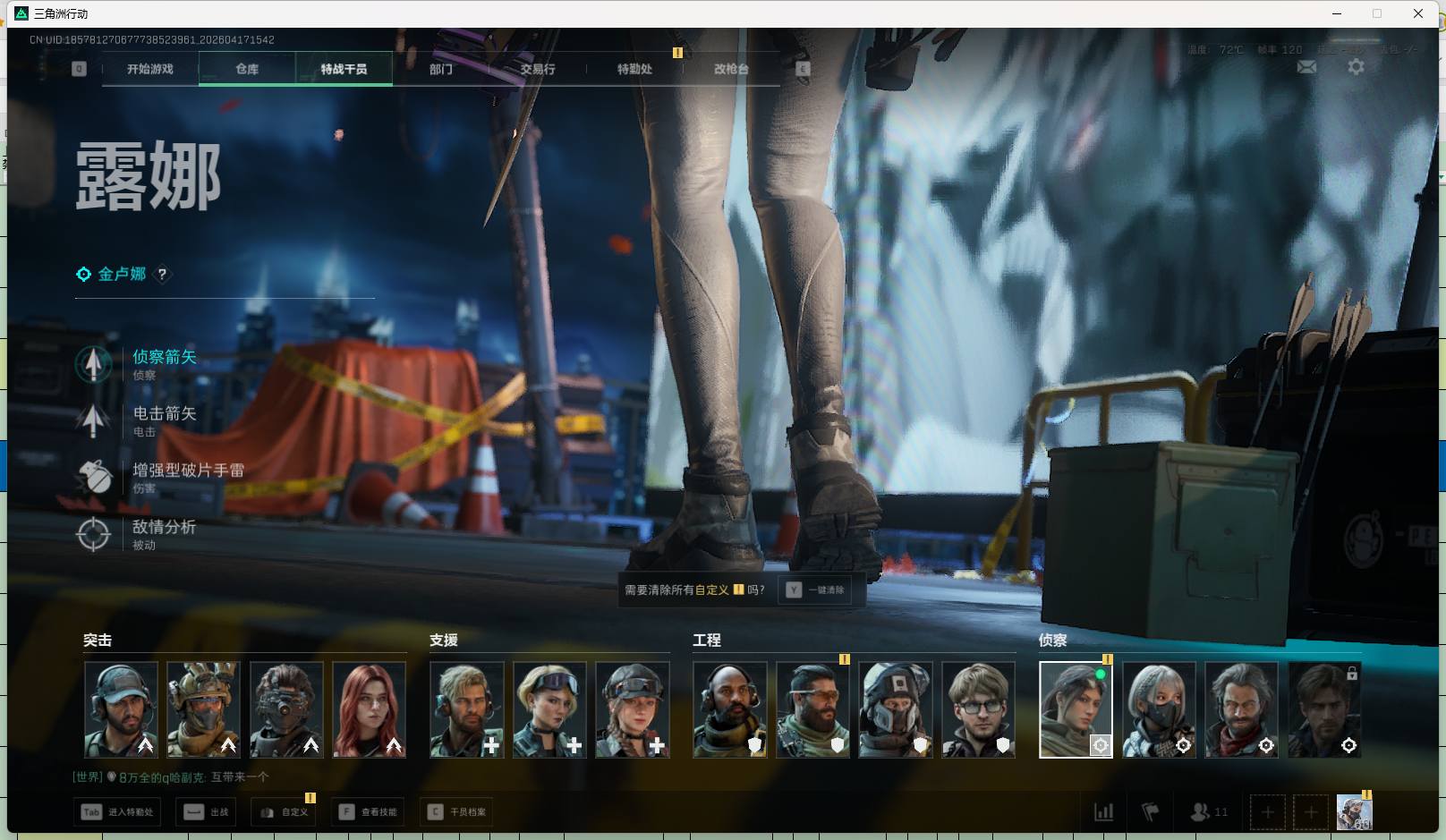The height and width of the screenshot is (840, 1446).
Task: Click the flags icon in bottom bar
Action: 1151,812
